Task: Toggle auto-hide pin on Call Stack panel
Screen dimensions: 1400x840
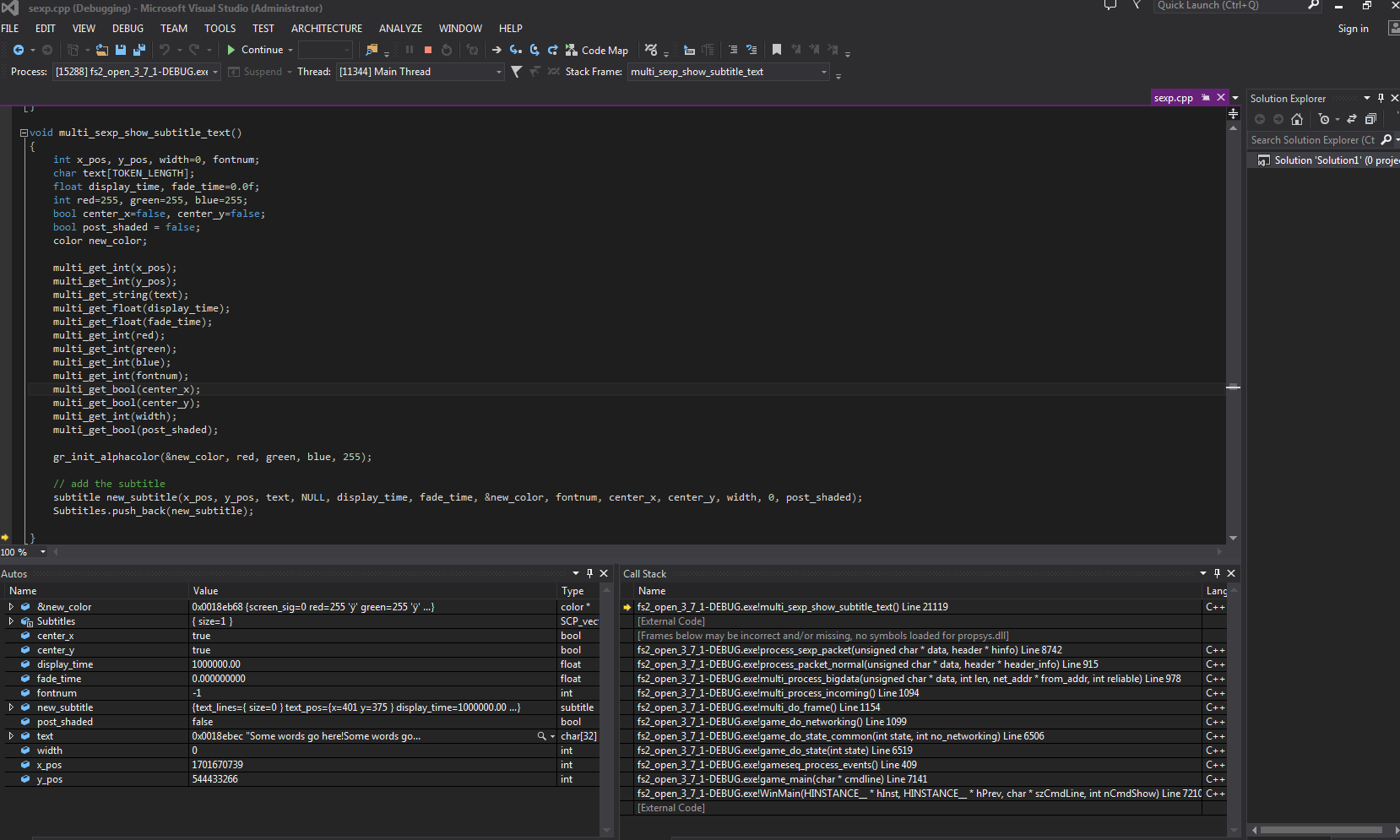Action: tap(1217, 573)
